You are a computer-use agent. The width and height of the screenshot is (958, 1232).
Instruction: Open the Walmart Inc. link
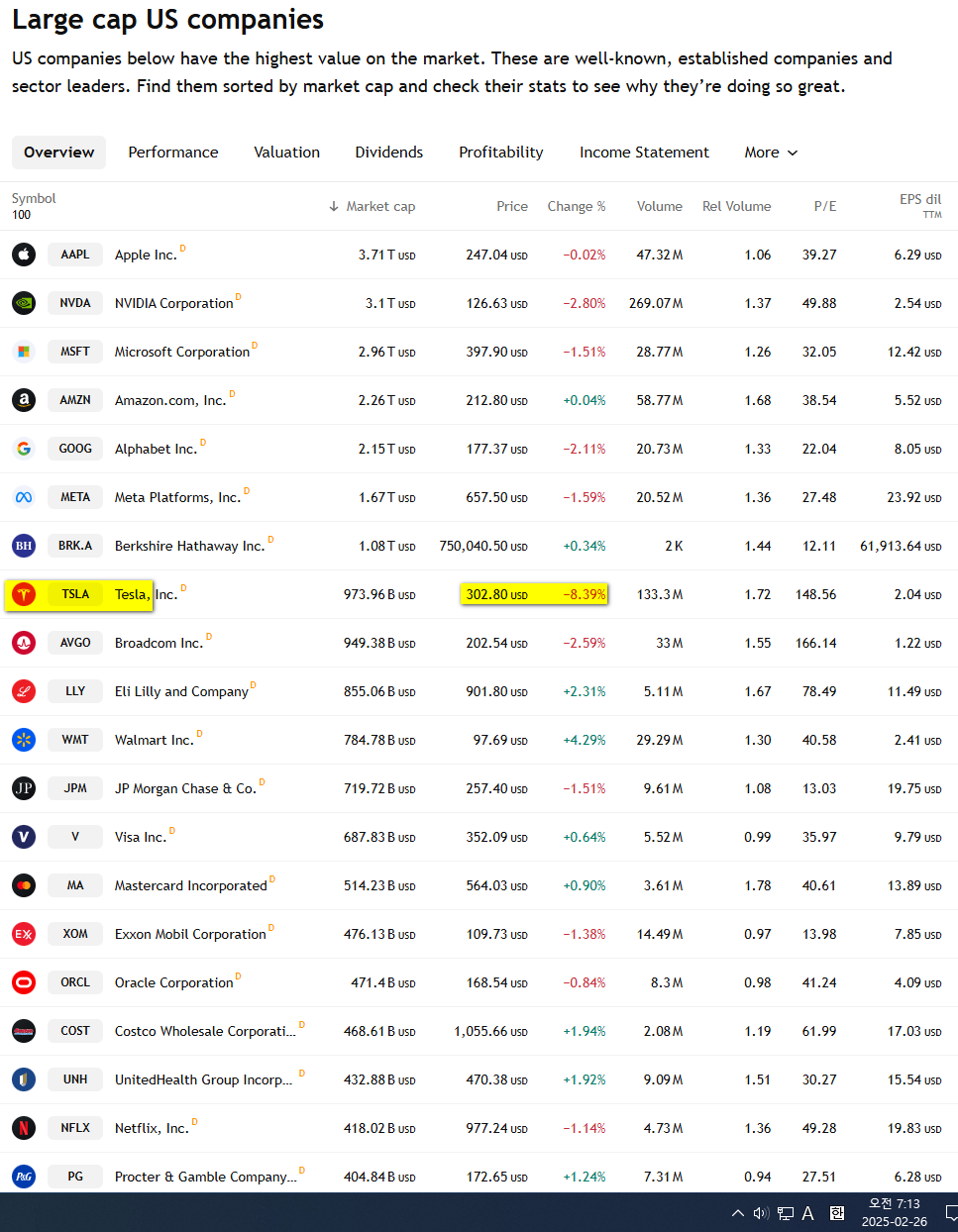pos(155,740)
